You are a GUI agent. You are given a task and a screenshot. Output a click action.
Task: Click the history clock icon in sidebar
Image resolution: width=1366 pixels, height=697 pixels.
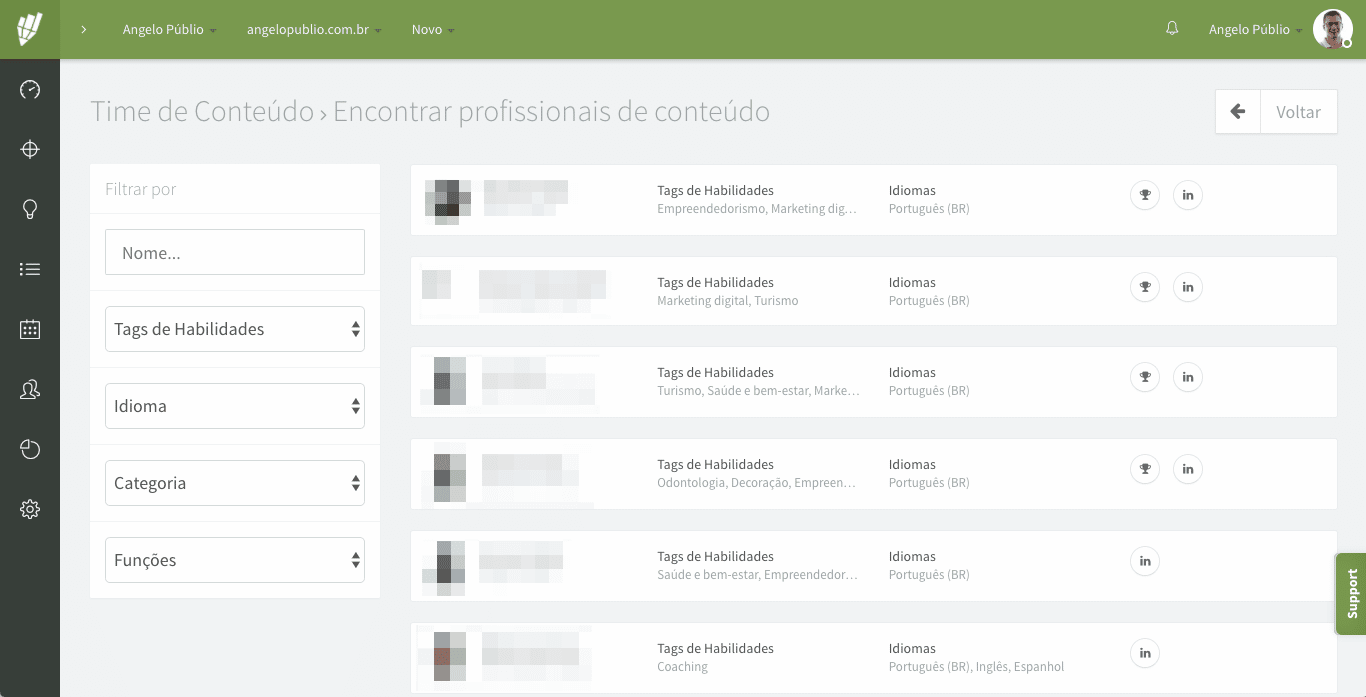[30, 449]
